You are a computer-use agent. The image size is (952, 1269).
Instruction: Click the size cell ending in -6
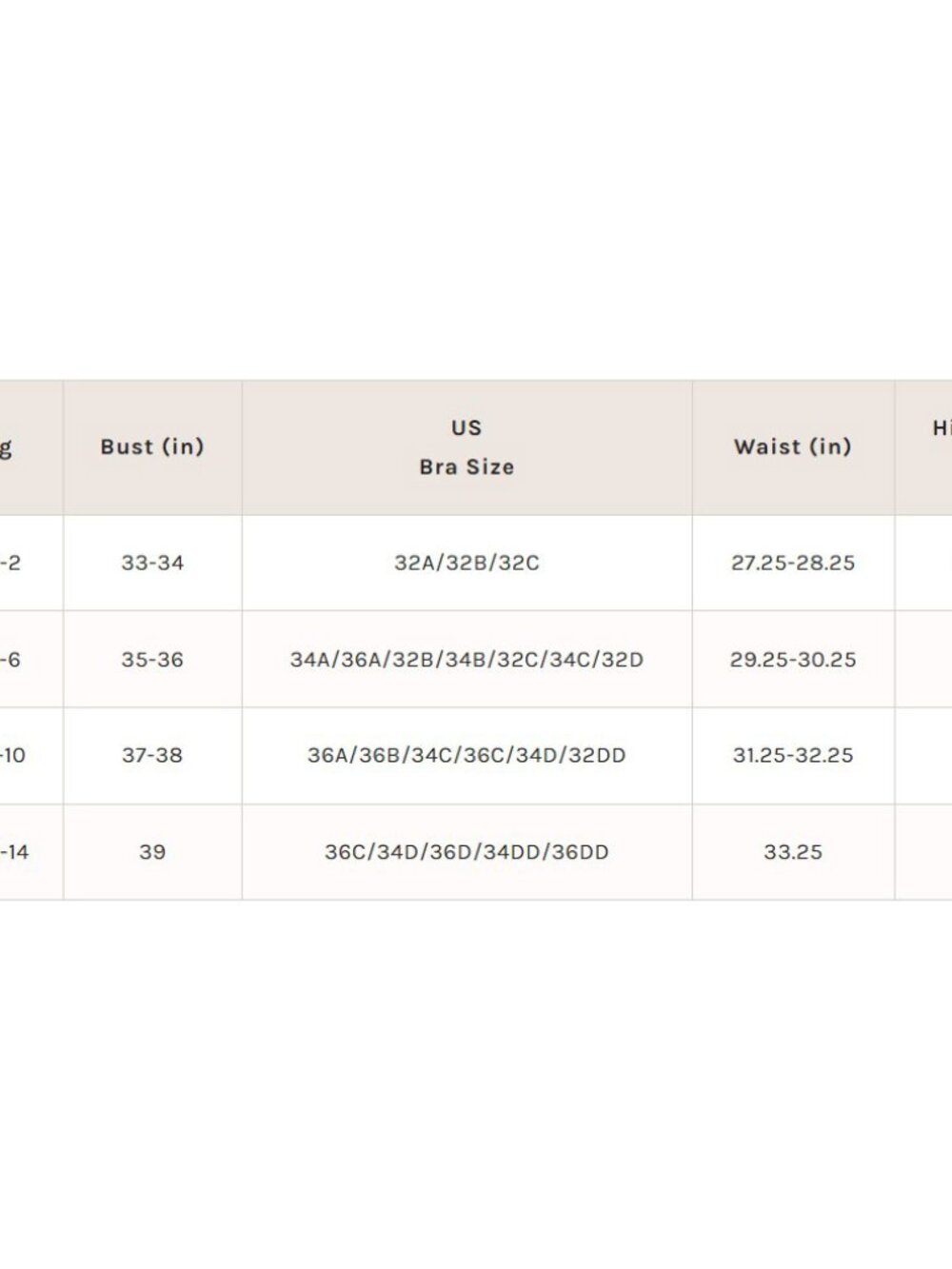tap(31, 659)
